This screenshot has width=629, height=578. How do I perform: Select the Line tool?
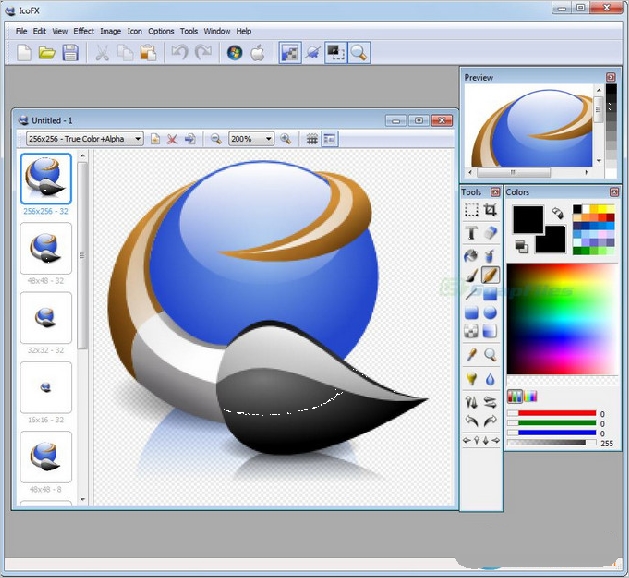[471, 294]
